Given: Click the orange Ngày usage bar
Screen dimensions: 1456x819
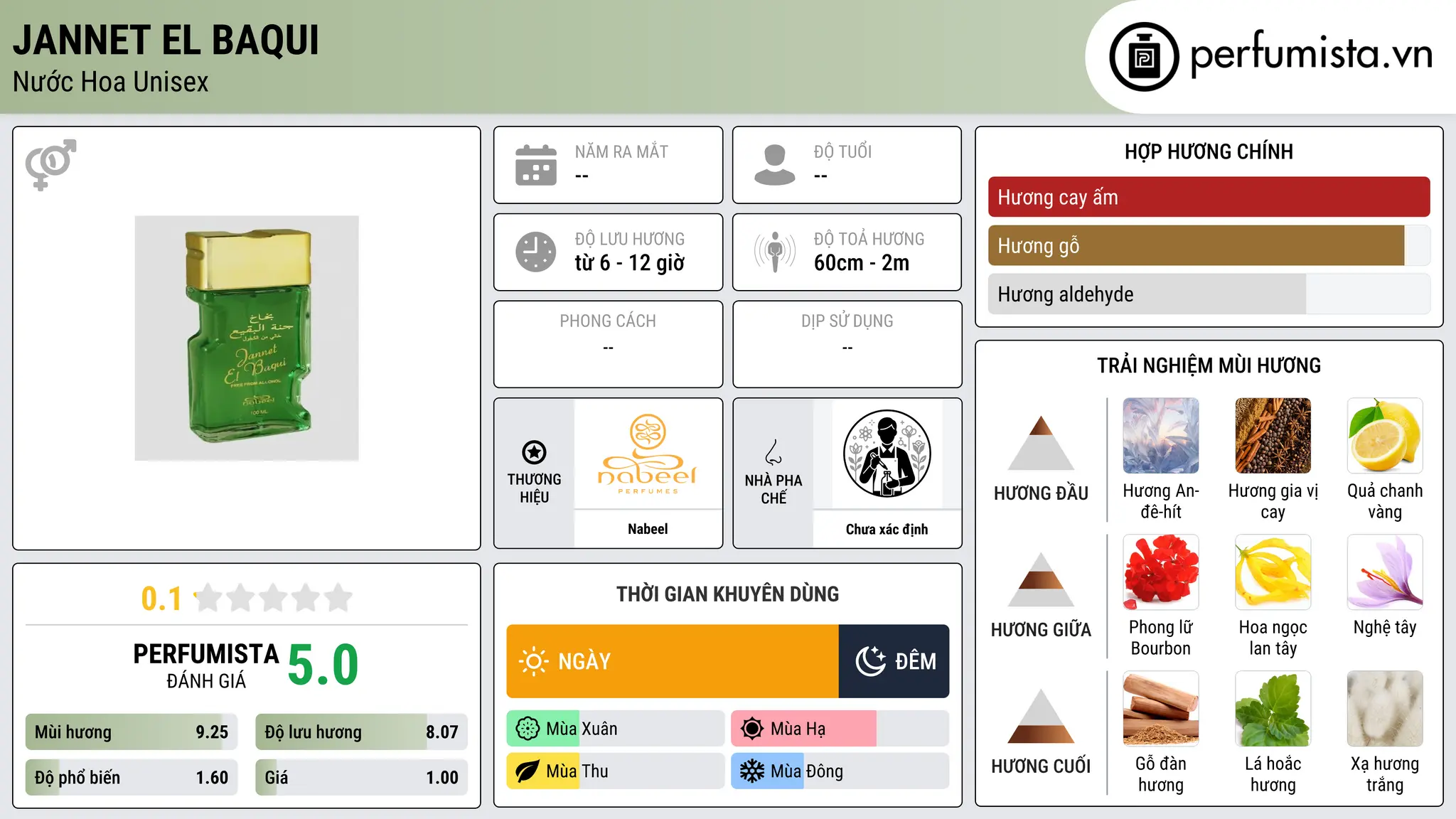Looking at the screenshot, I should coord(673,661).
